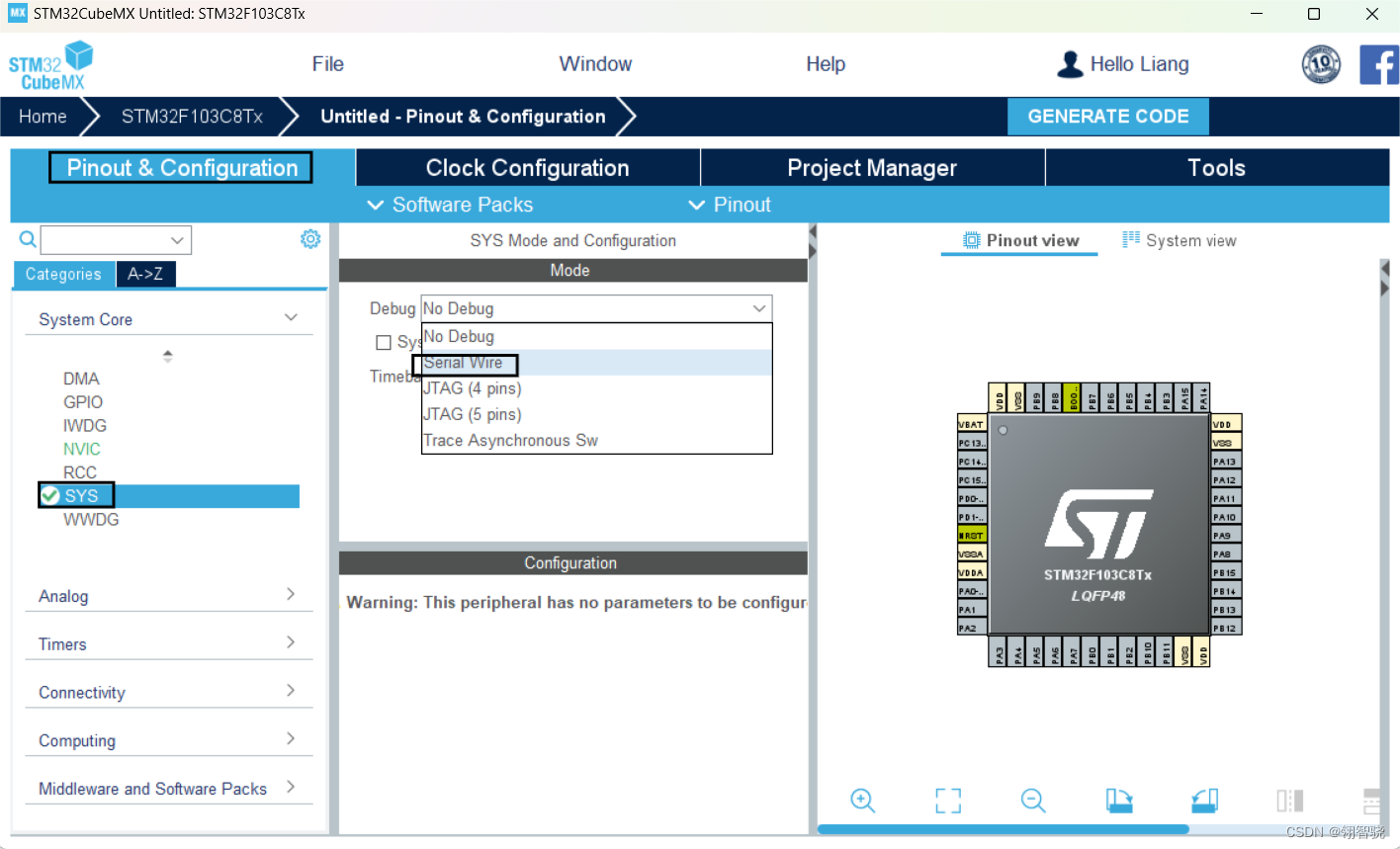Fit the chip to the view
This screenshot has height=849, width=1400.
pyautogui.click(x=948, y=801)
